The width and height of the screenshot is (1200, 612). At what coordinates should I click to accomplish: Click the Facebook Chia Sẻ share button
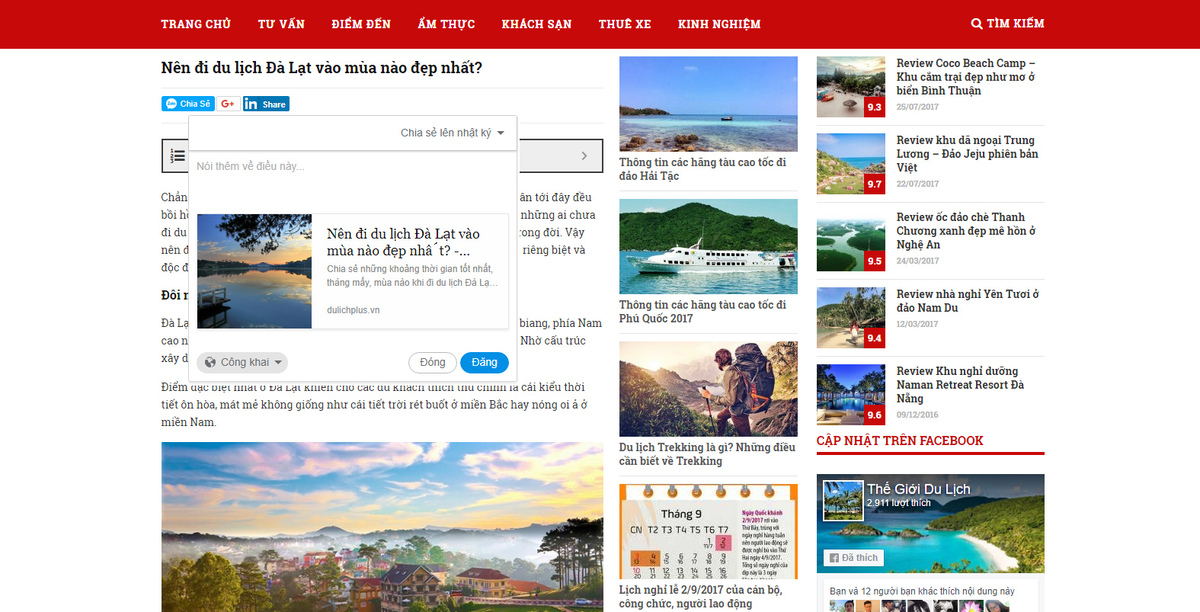click(188, 104)
